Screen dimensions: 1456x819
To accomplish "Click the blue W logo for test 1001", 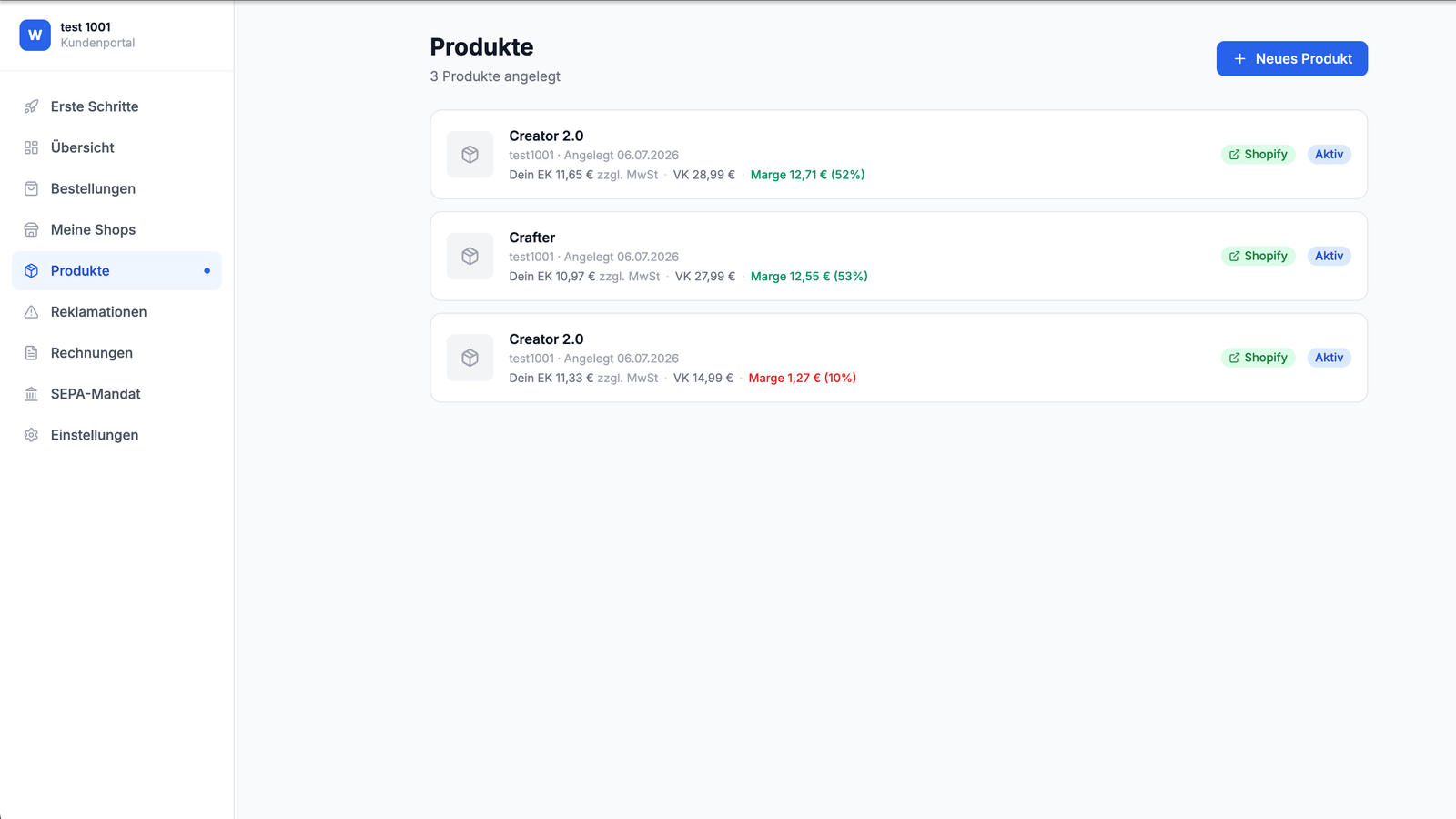I will [x=35, y=35].
